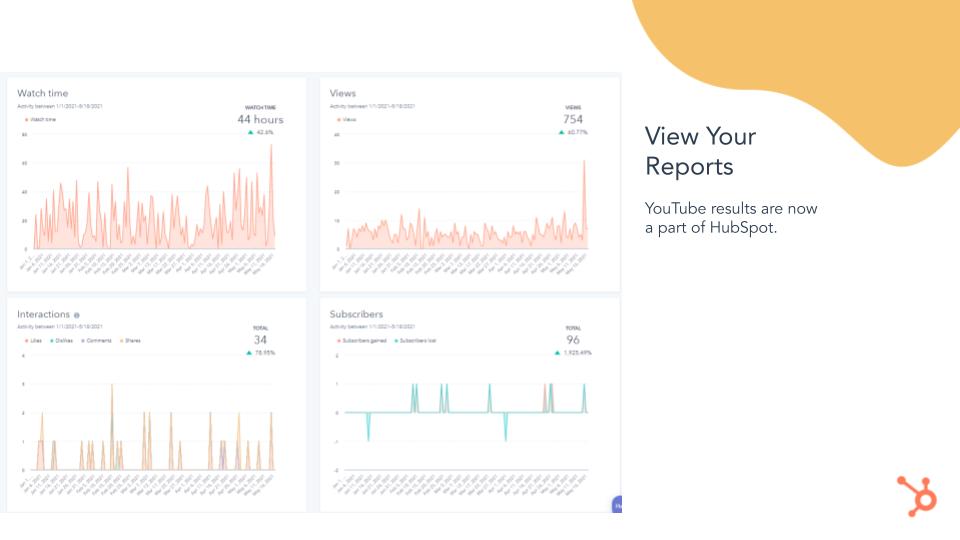Toggle the Shares legend series

coord(130,340)
